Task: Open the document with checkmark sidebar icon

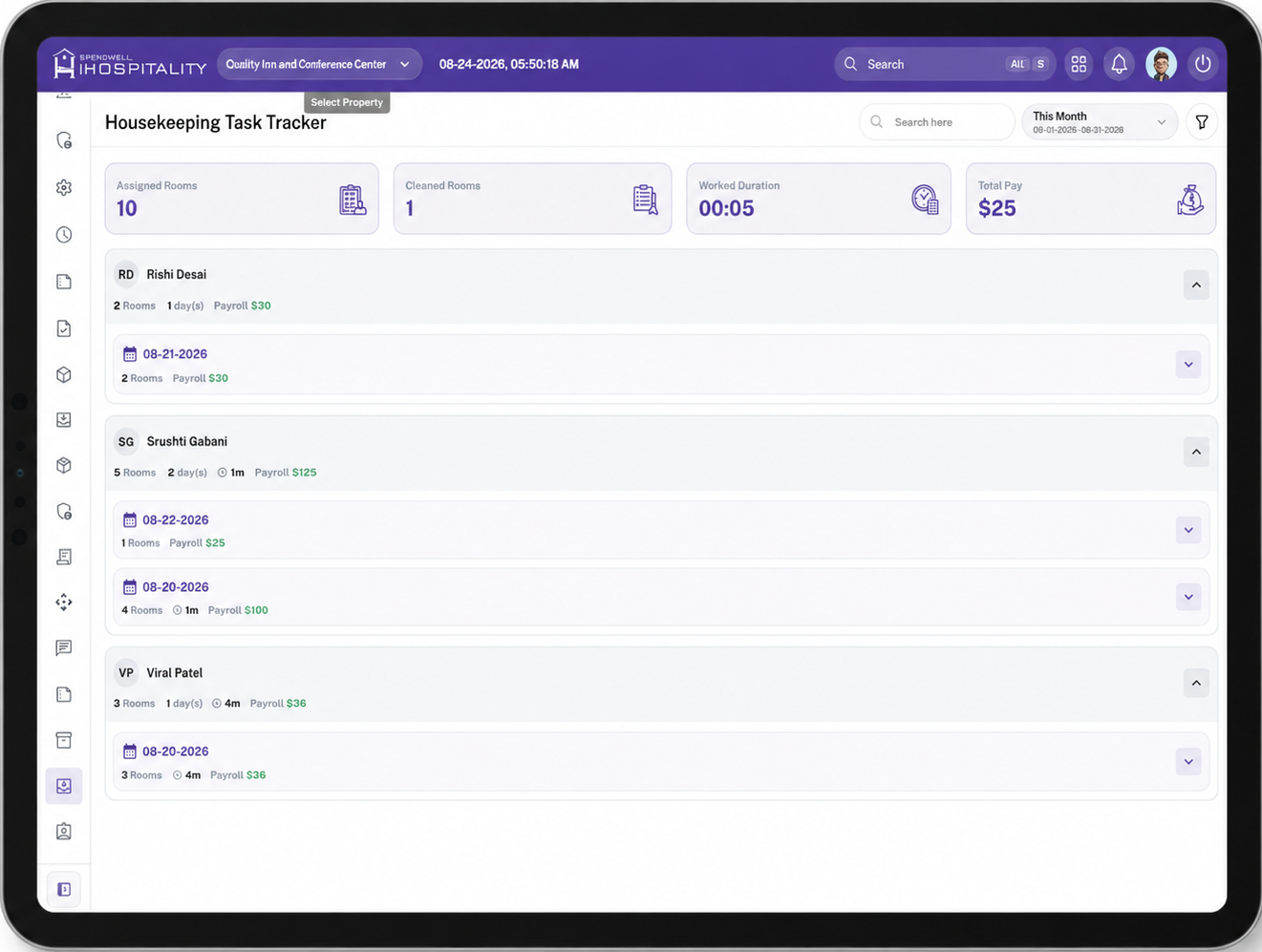Action: click(x=64, y=328)
